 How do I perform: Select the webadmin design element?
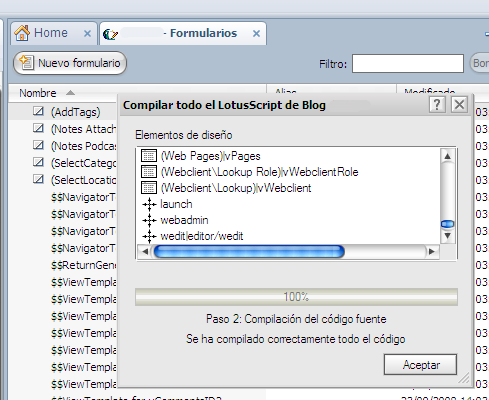click(184, 220)
